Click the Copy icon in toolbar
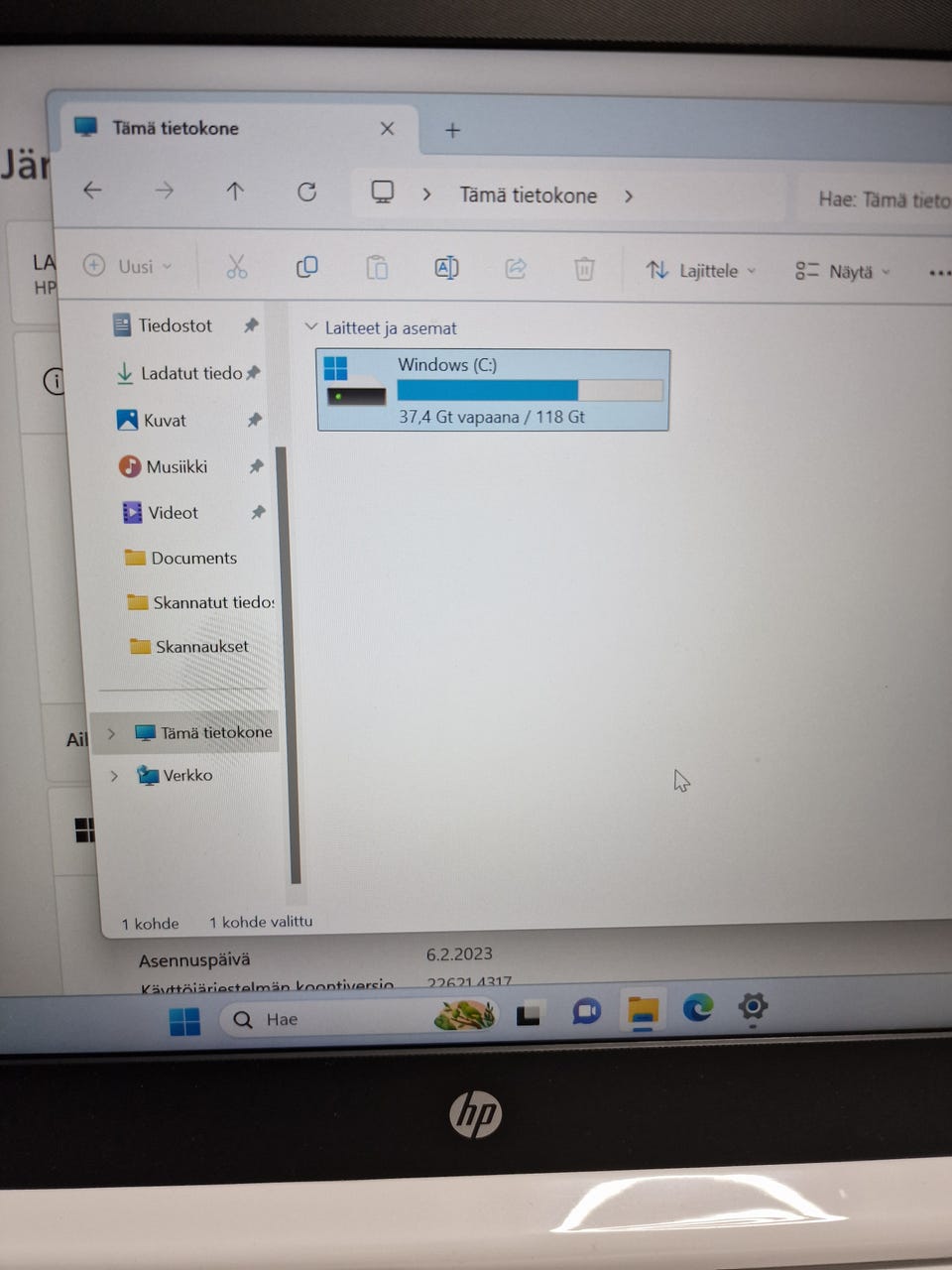Viewport: 952px width, 1270px height. [x=307, y=267]
